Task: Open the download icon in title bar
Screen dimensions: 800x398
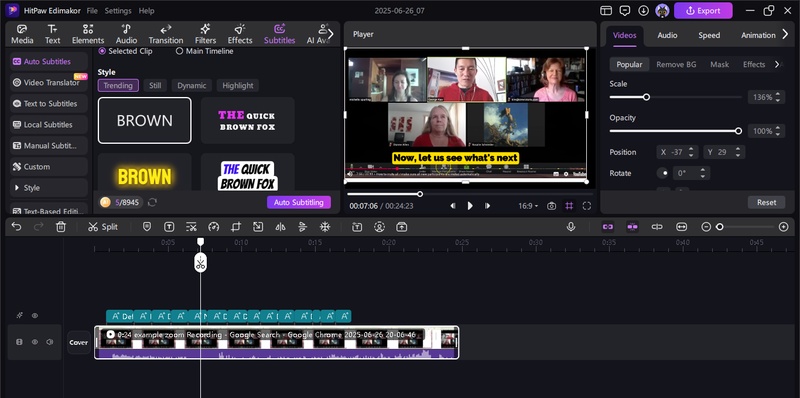Action: [x=643, y=10]
